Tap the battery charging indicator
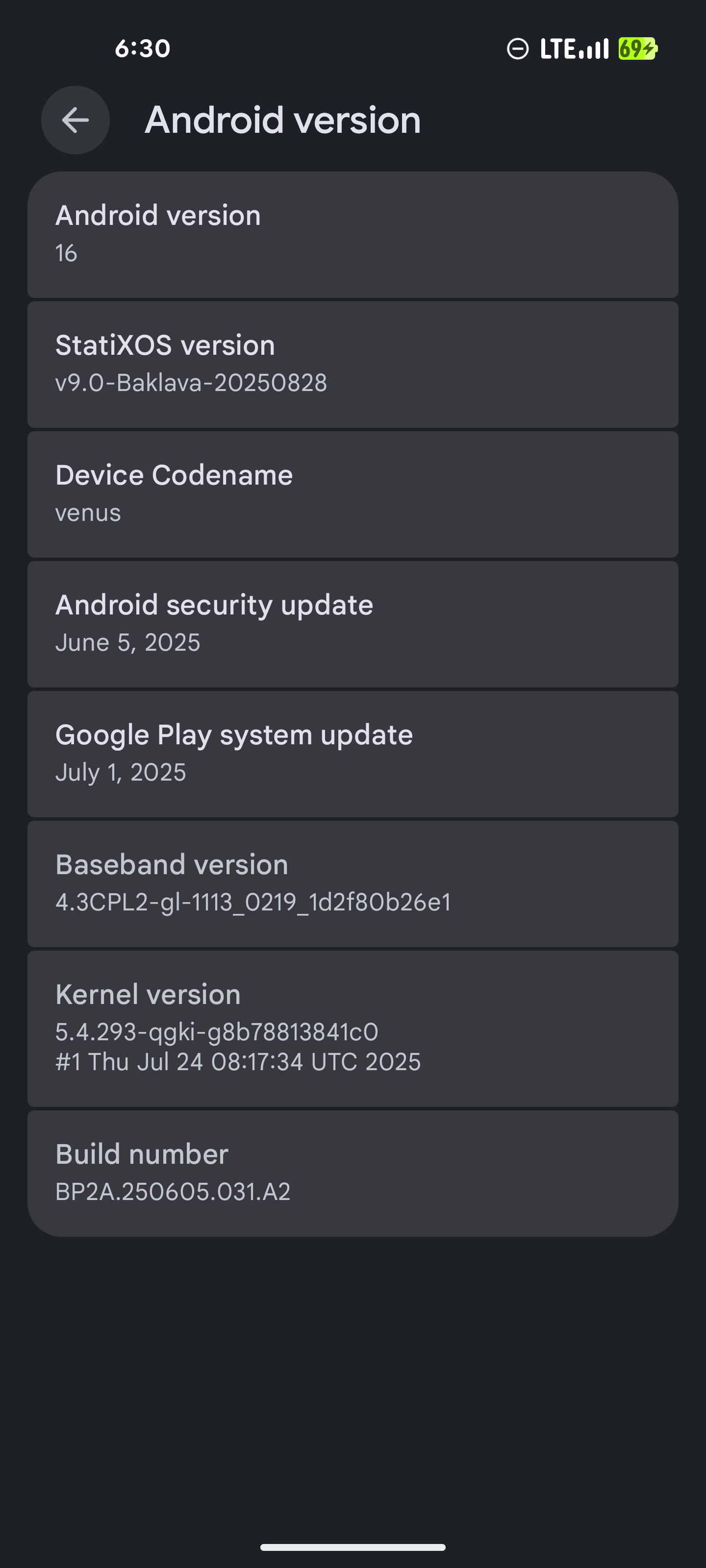Screen dimensions: 706x1568 [x=638, y=49]
